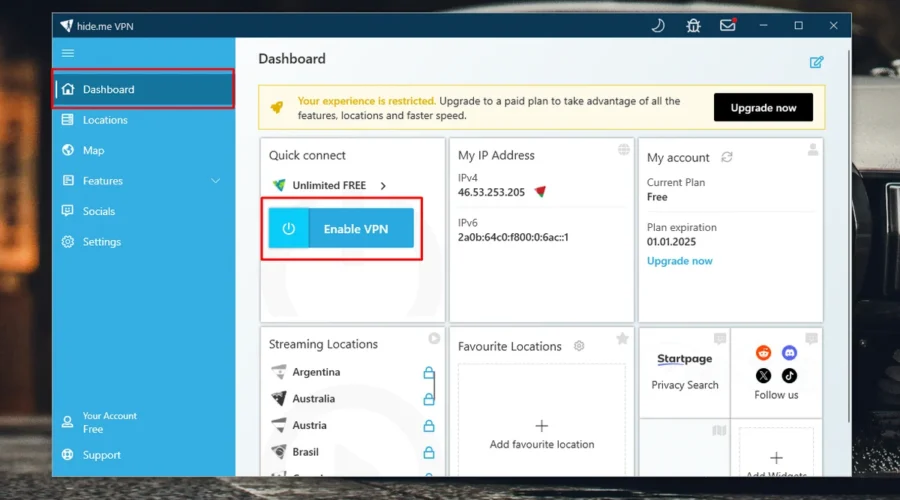Viewport: 900px width, 500px height.
Task: Edit dashboard layout pencil icon
Action: click(x=816, y=62)
